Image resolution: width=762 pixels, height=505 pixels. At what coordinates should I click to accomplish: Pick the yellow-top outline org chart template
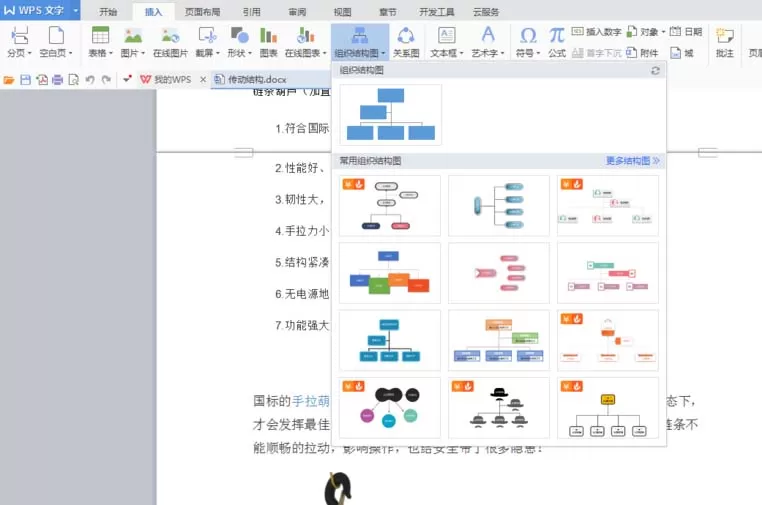pos(607,408)
